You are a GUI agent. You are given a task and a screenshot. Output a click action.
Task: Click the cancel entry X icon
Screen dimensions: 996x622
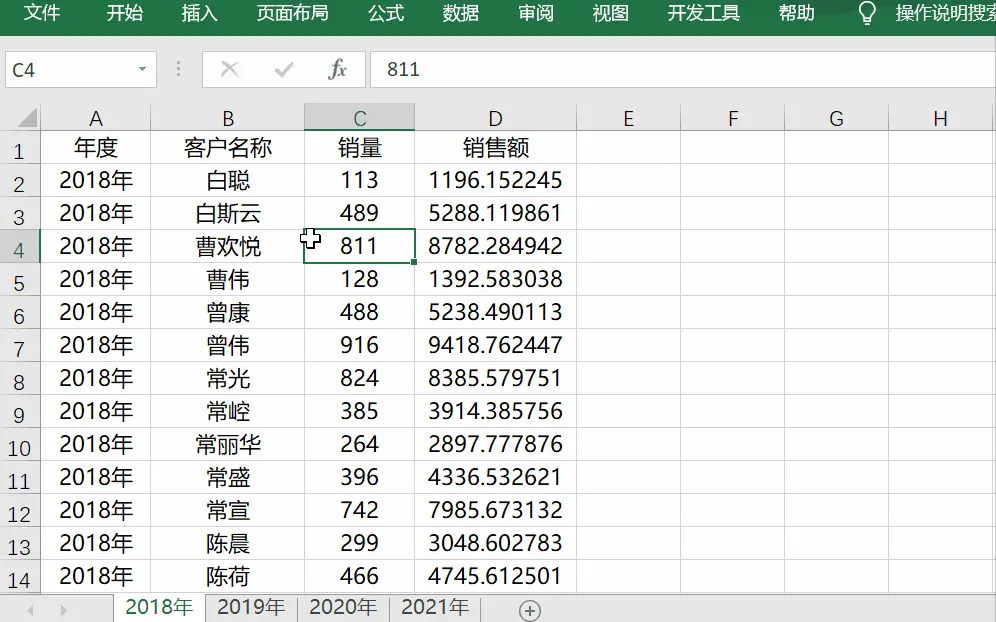[229, 69]
